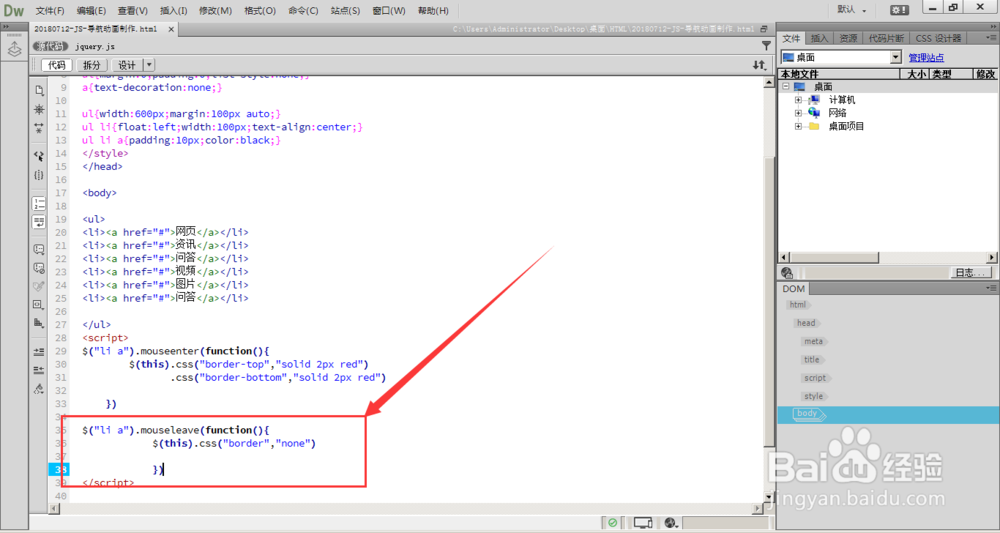Click the 源代码 source code button
This screenshot has width=1000, height=533.
click(x=50, y=47)
